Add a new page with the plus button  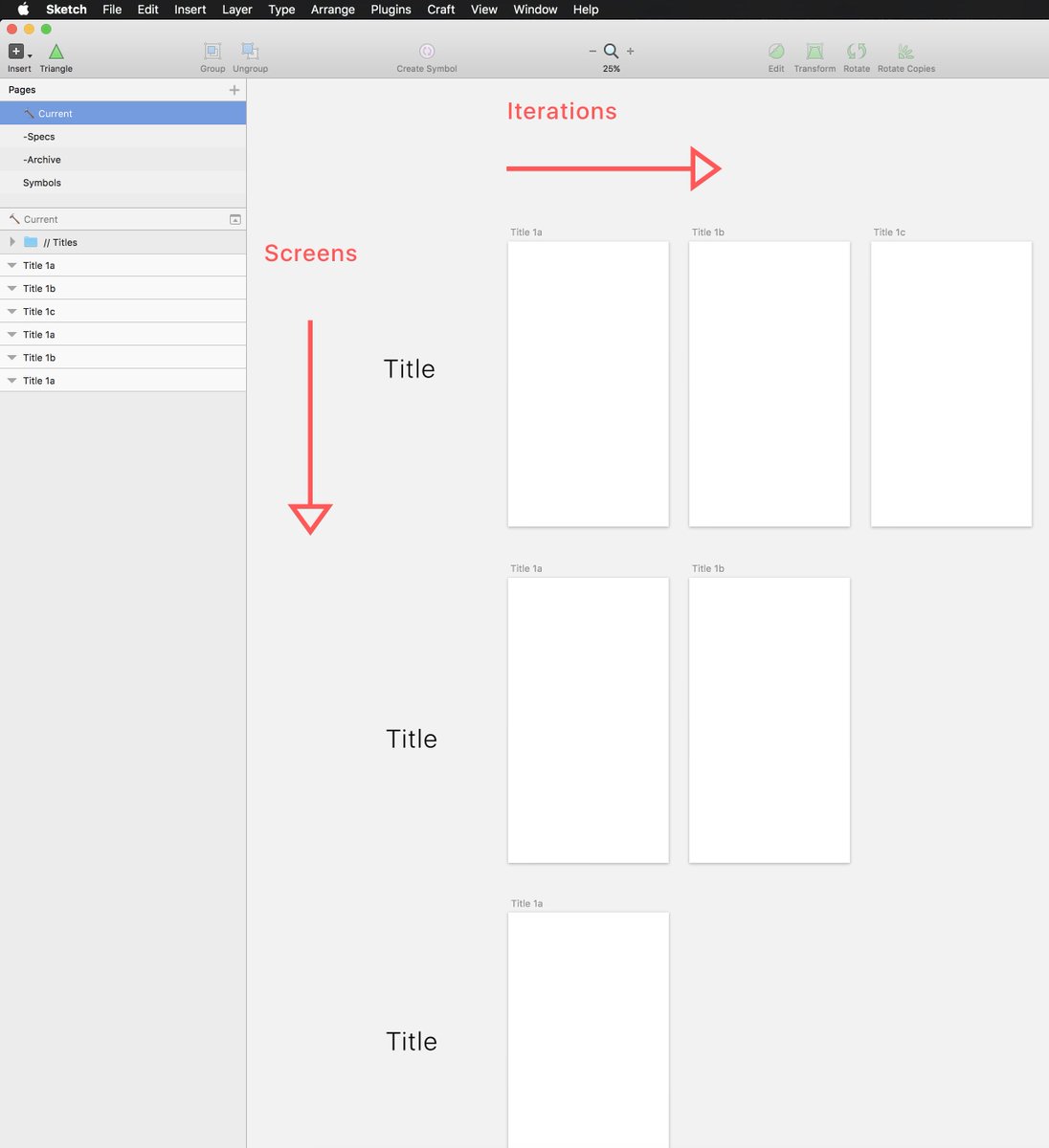point(234,89)
